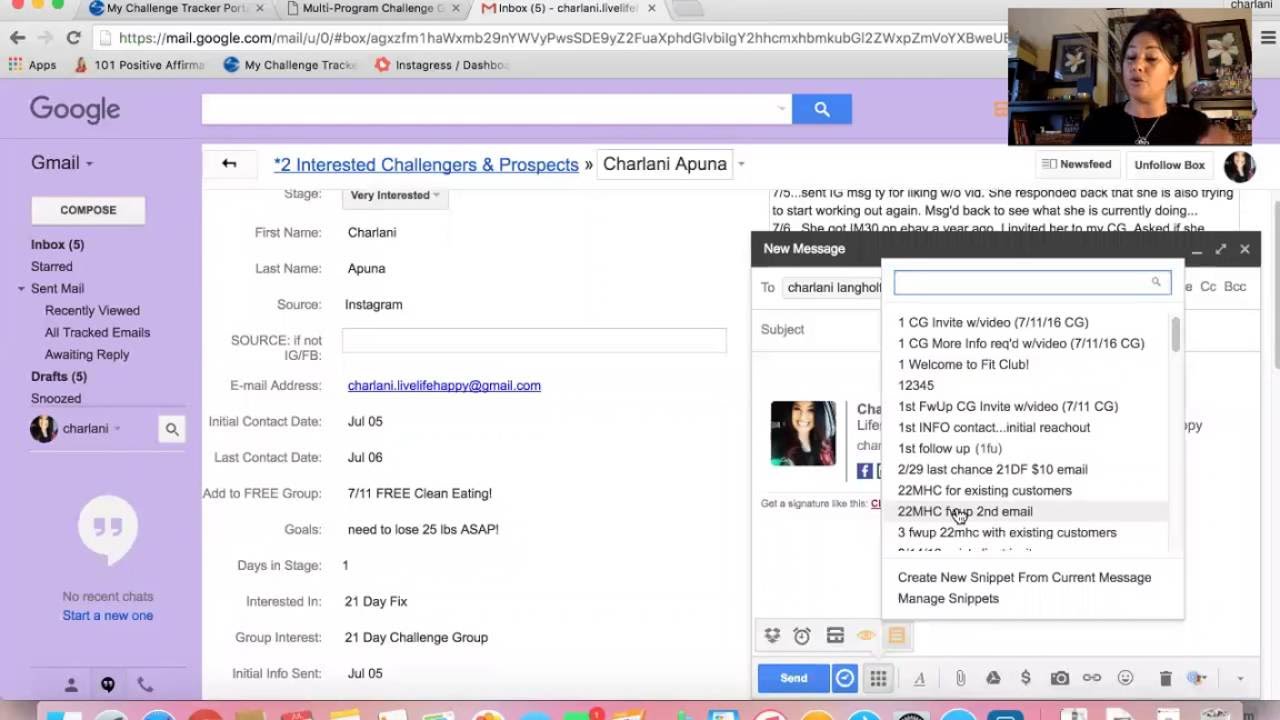This screenshot has width=1280, height=720.
Task: Open Inbox (5) folder
Action: coord(57,245)
